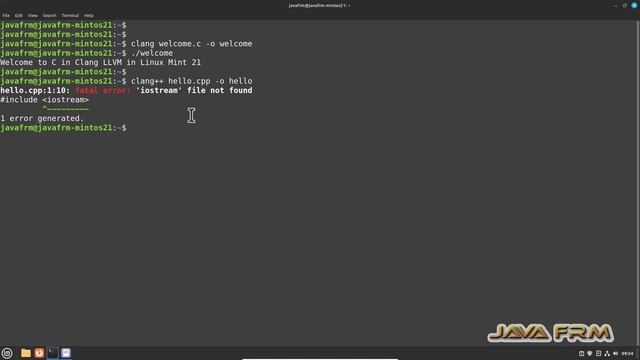This screenshot has width=640, height=360.
Task: Maximize the terminal window
Action: (x=624, y=5)
